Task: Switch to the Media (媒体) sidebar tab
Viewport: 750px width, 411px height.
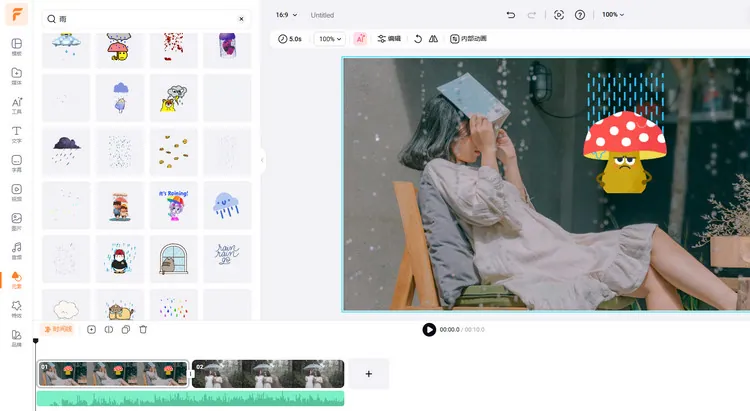Action: click(17, 76)
